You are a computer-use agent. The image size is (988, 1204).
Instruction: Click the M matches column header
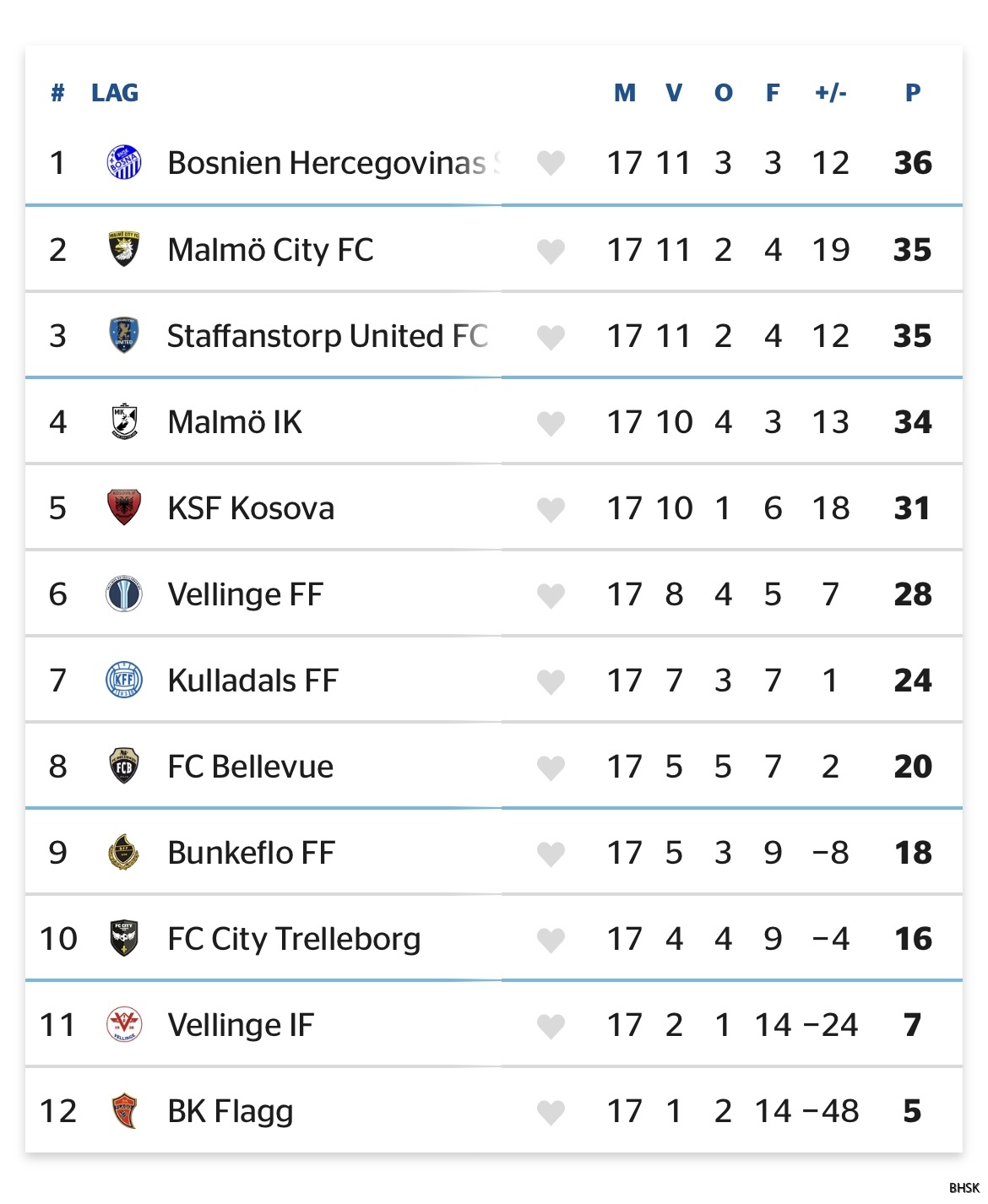tap(625, 93)
